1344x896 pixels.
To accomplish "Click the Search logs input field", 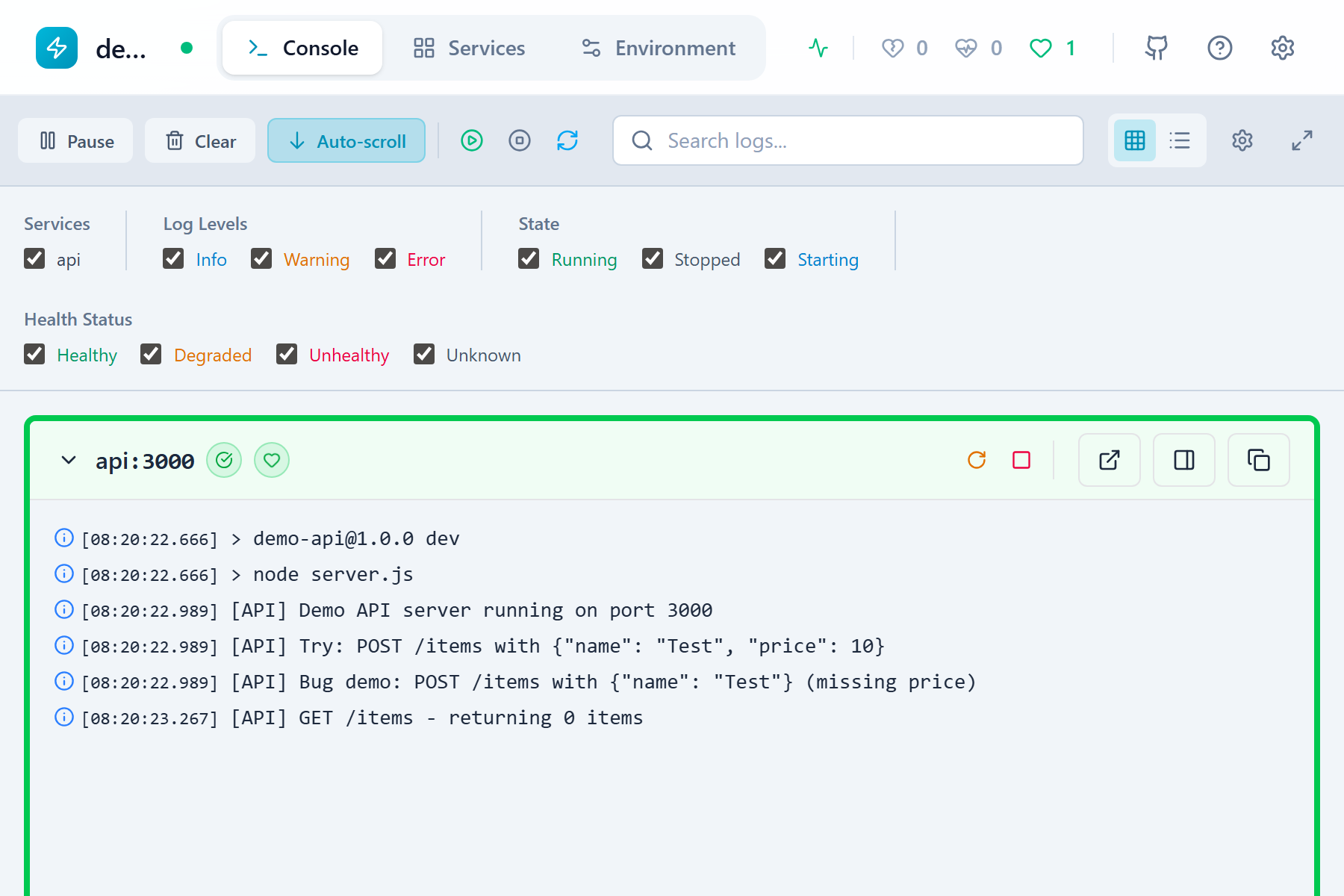I will point(847,140).
